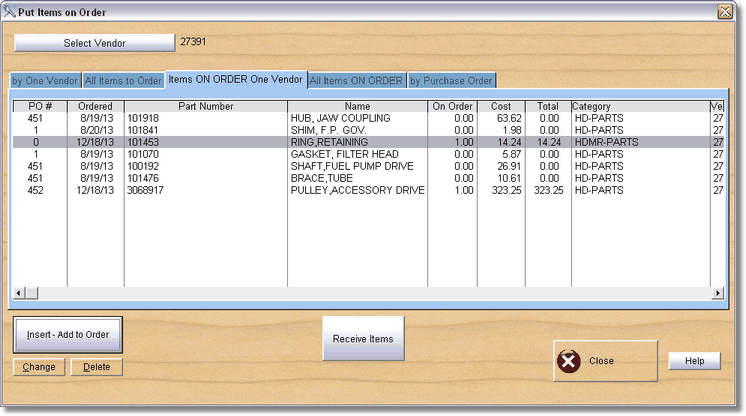Click the Delete button
Screen dimensions: 746x416
tap(97, 367)
